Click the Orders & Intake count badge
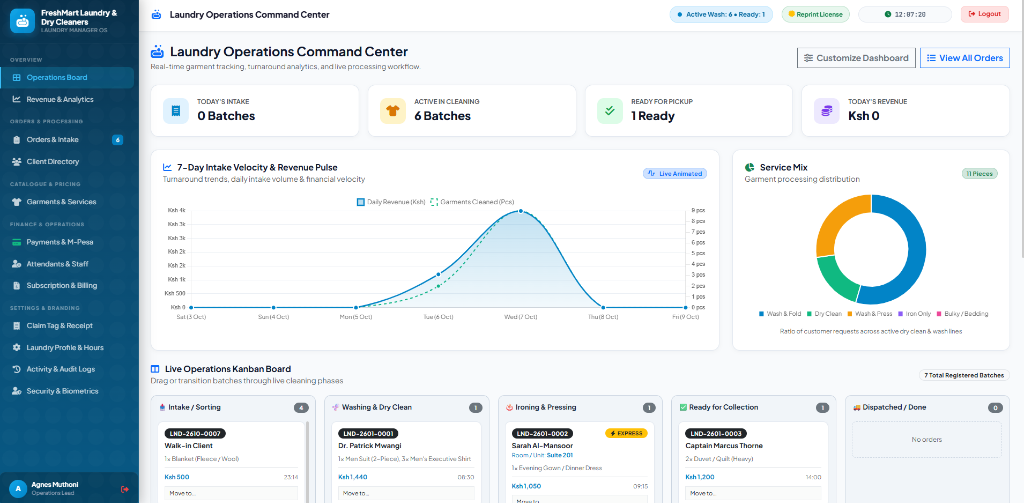The width and height of the screenshot is (1024, 503). [x=118, y=140]
